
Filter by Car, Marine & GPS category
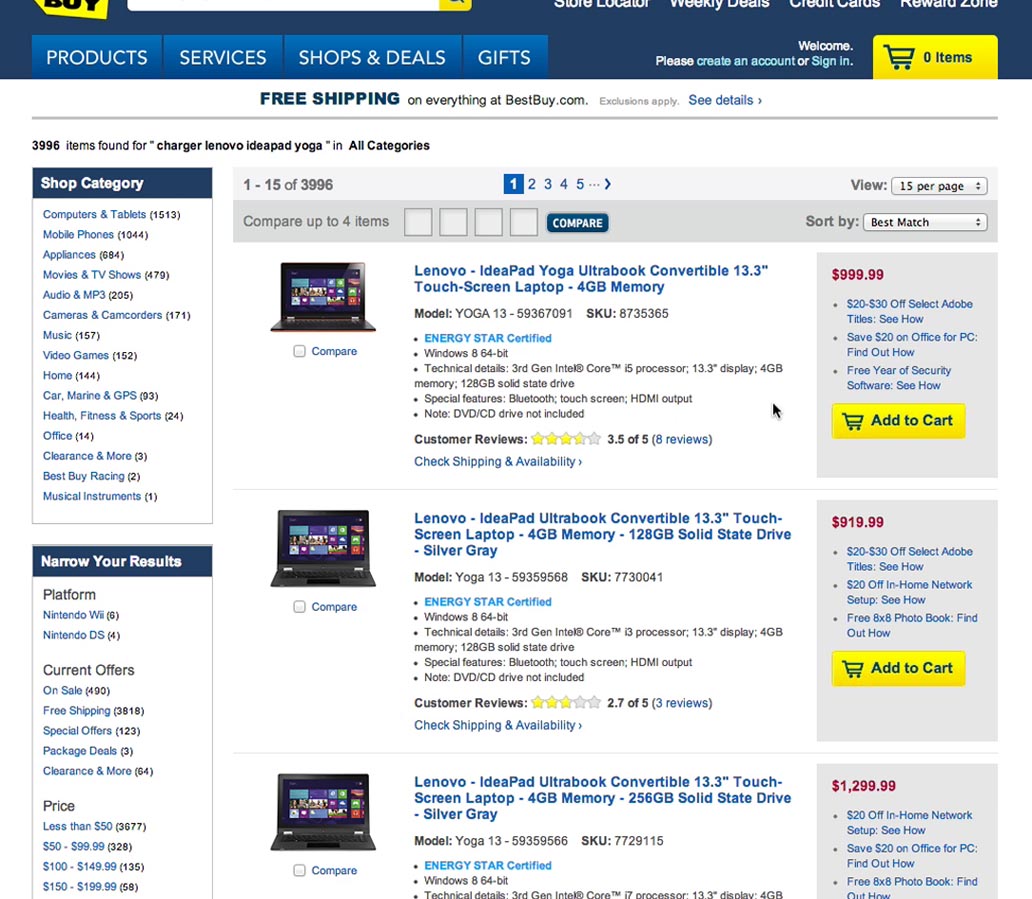(x=90, y=396)
